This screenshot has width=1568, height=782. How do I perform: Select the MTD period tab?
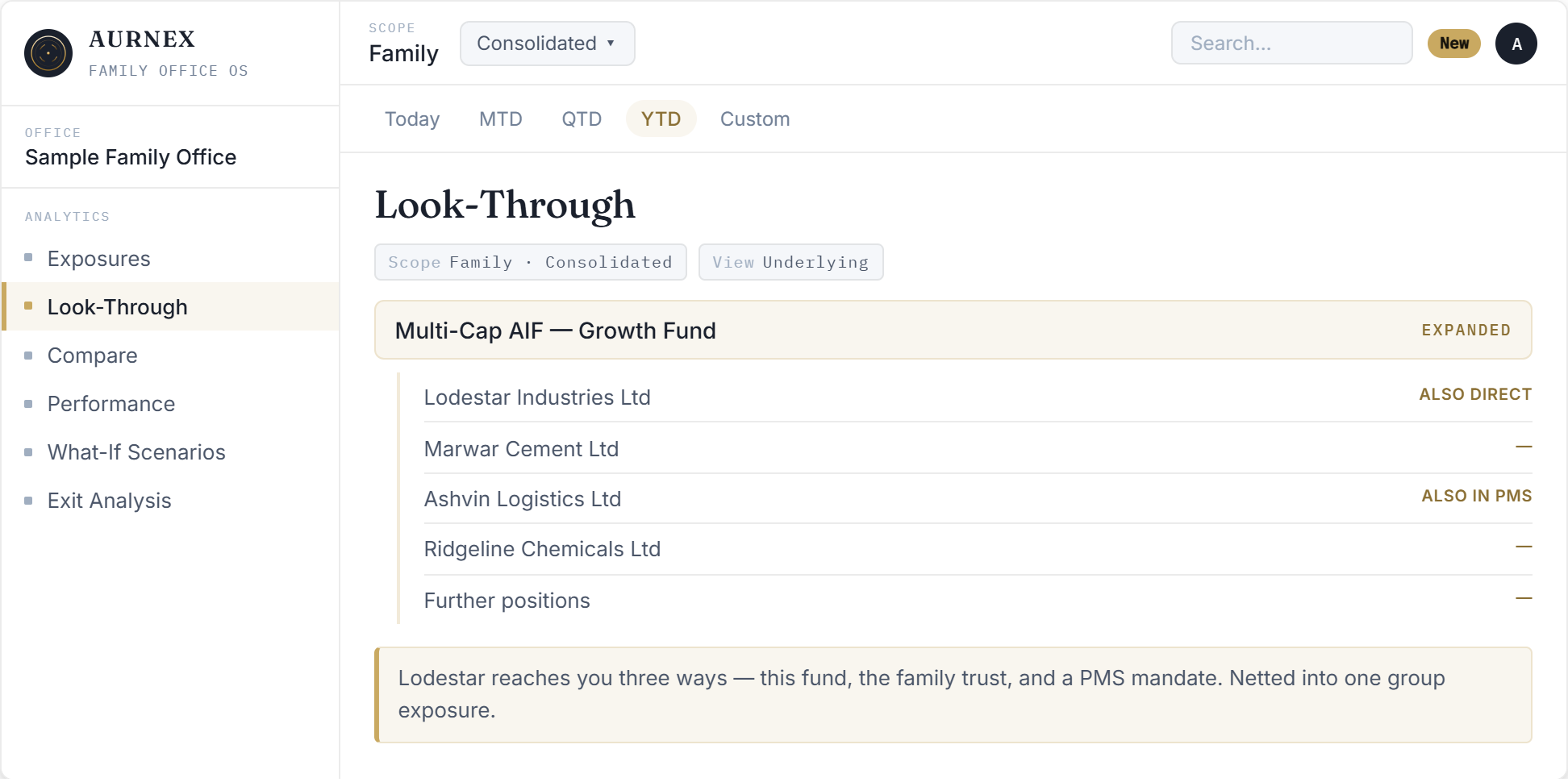click(501, 119)
